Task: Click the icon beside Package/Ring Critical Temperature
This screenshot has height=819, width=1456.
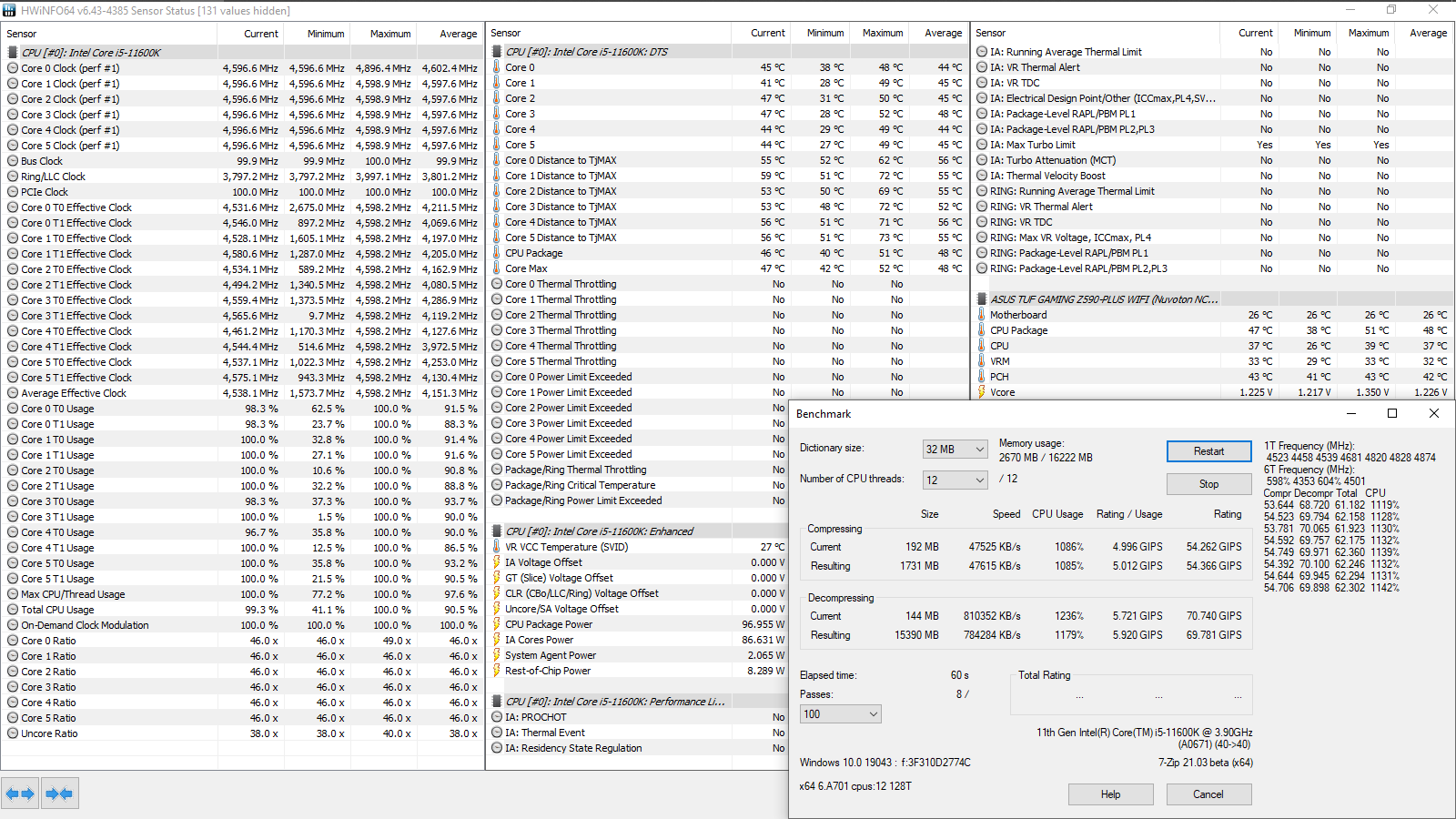Action: [497, 485]
